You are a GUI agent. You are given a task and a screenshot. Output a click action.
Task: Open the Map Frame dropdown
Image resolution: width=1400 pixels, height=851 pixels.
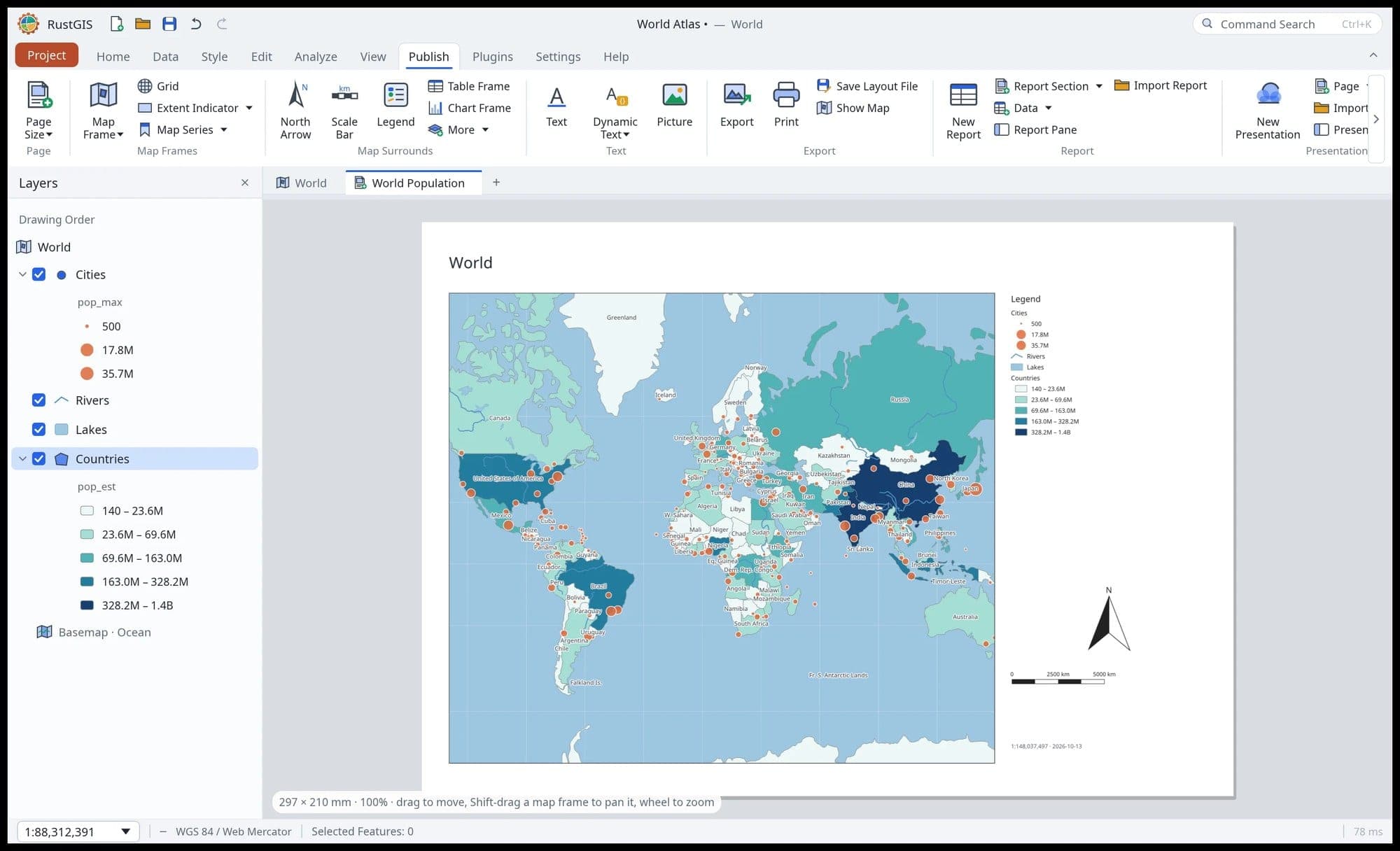point(103,111)
